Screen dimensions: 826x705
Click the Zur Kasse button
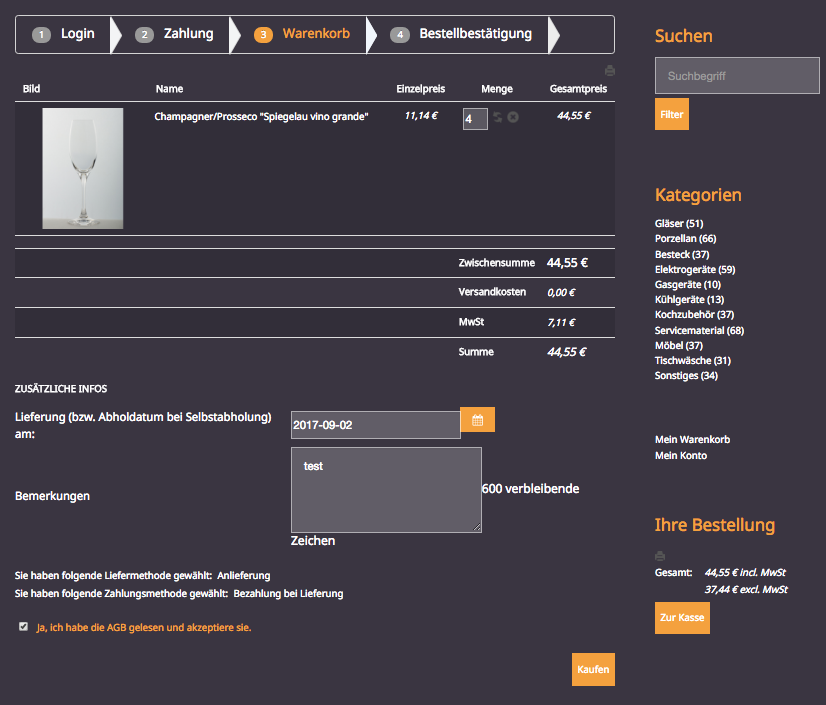(x=682, y=618)
